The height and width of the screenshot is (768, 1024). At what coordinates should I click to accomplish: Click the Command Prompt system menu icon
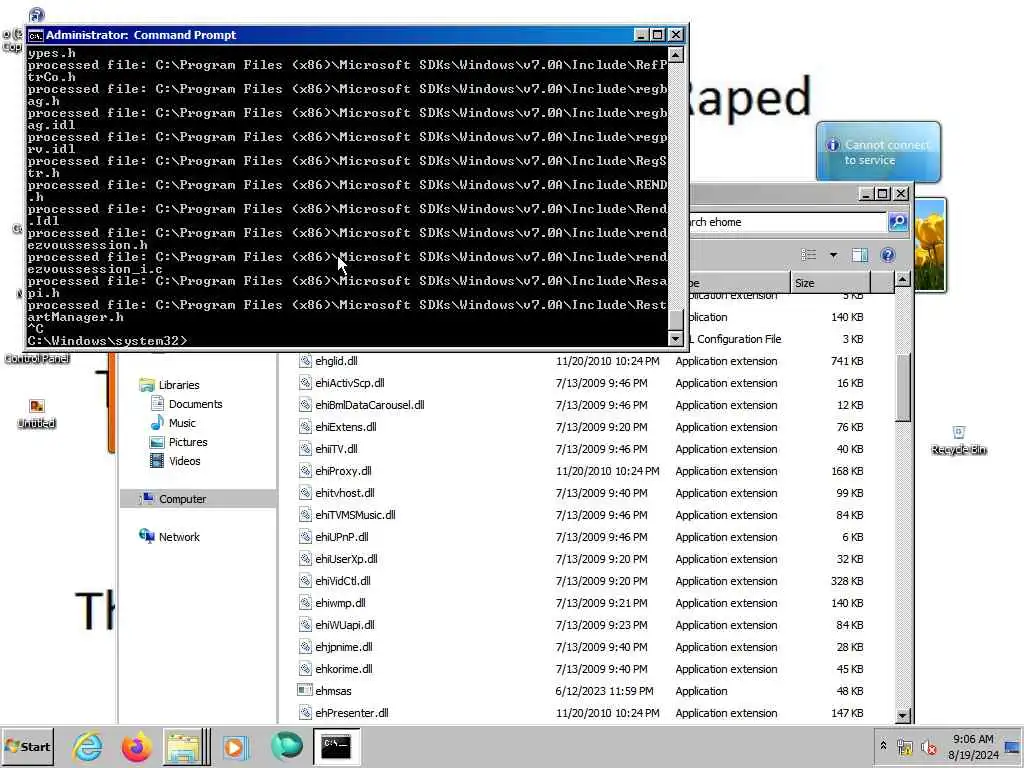tap(35, 35)
